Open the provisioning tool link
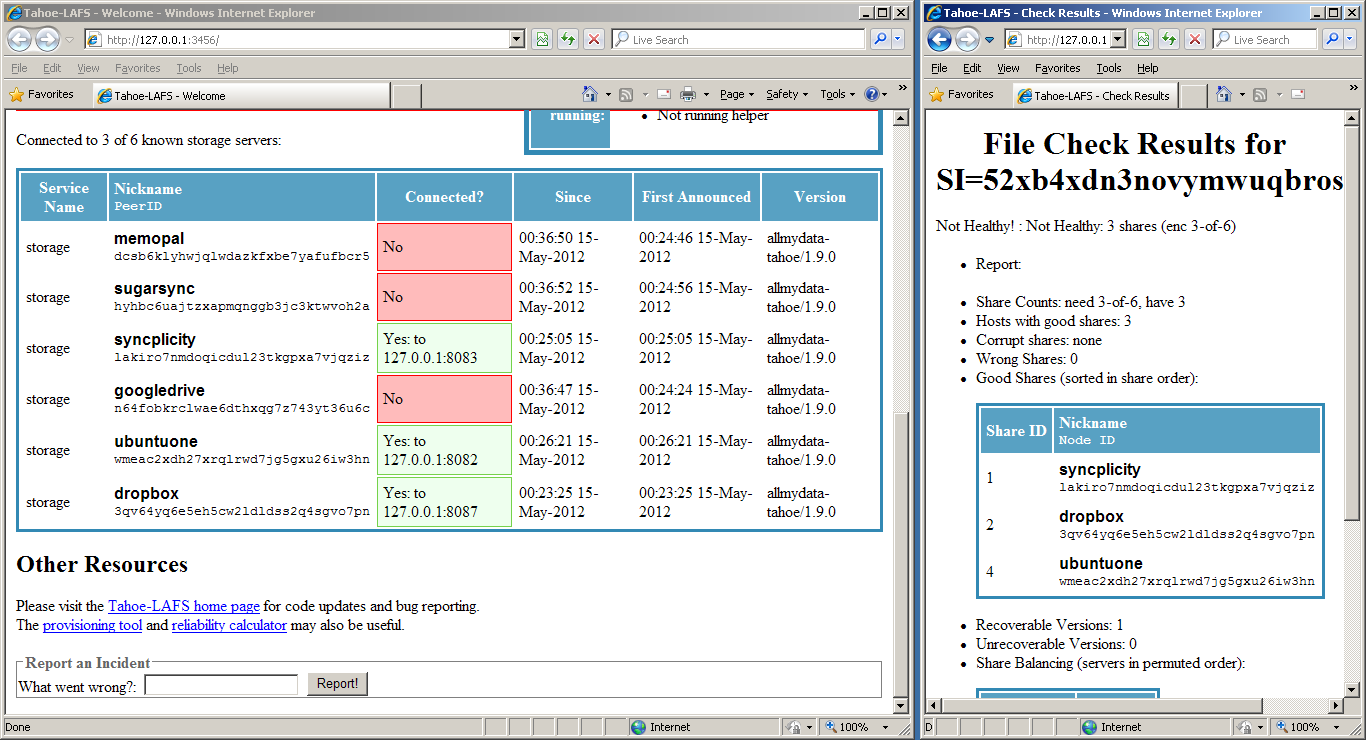The image size is (1366, 740). pos(92,626)
